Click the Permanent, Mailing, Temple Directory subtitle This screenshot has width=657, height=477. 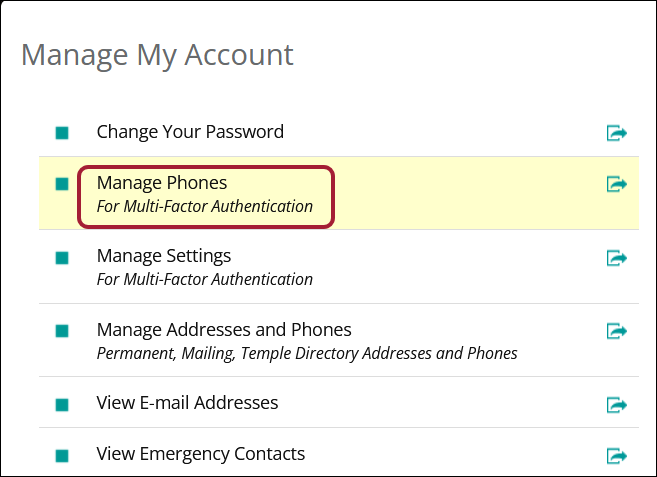[307, 353]
